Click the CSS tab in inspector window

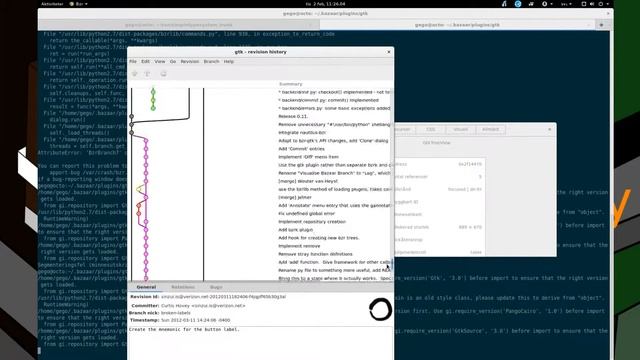pyautogui.click(x=431, y=129)
